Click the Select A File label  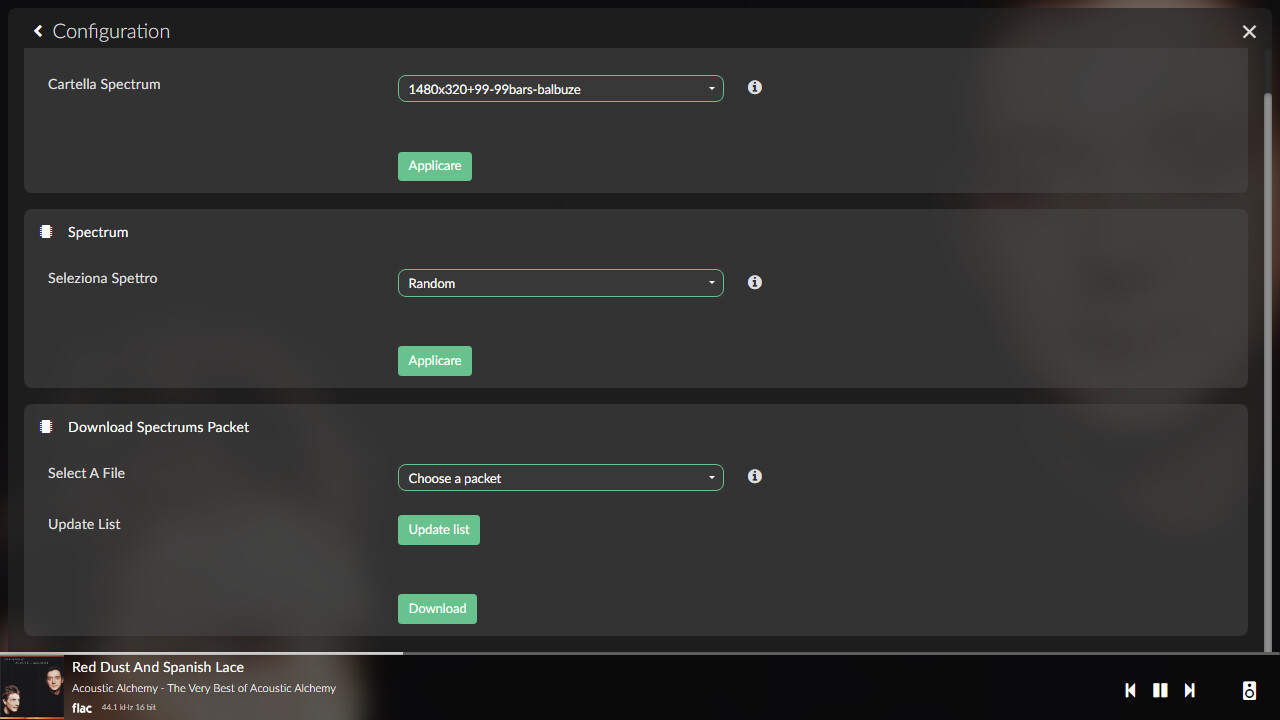click(86, 473)
